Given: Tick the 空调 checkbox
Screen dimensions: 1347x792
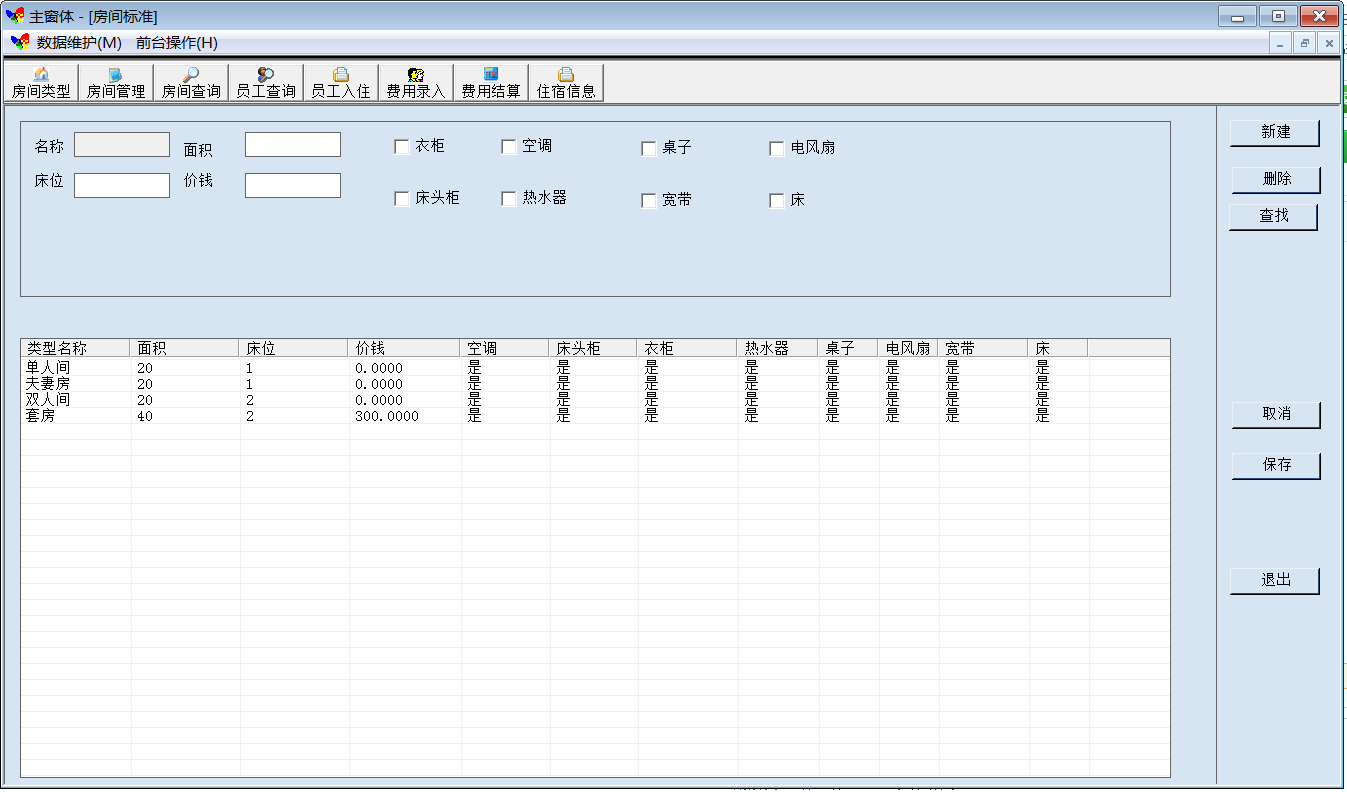Looking at the screenshot, I should 509,147.
